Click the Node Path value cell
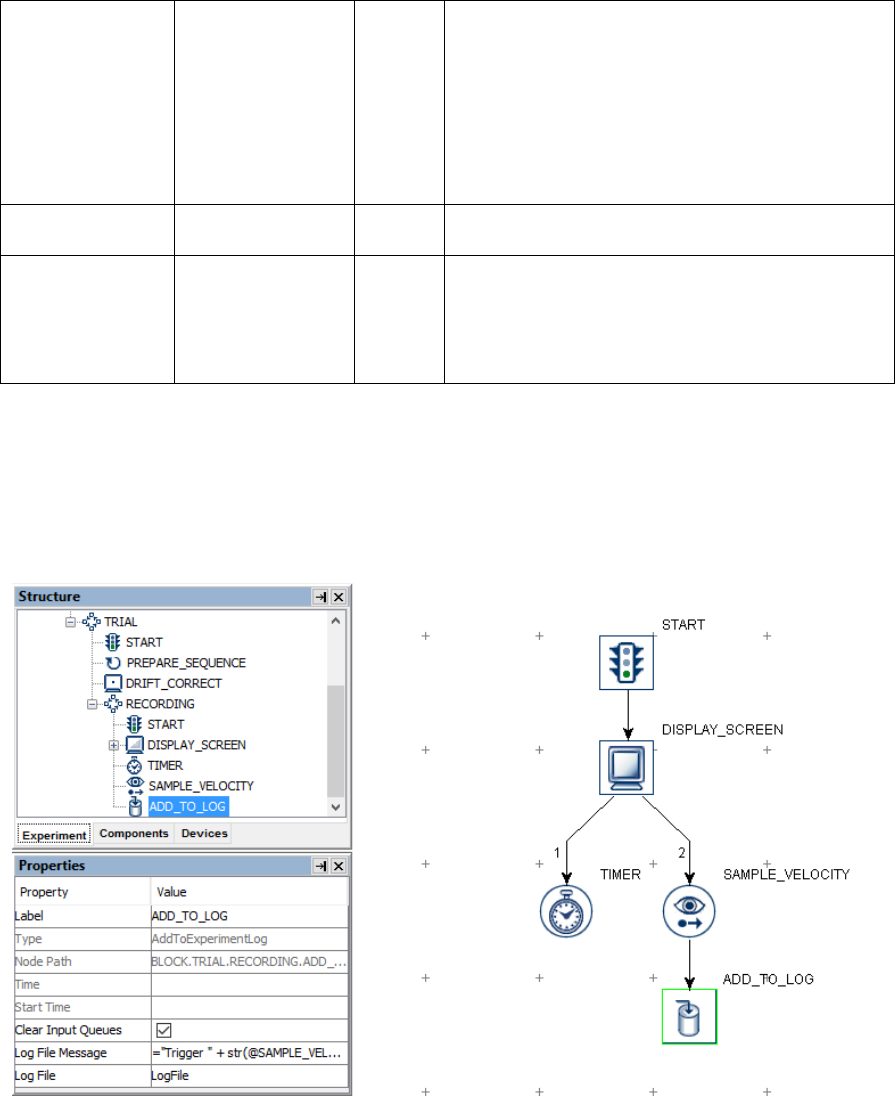Screen dimensions: 895x1096 [249, 962]
